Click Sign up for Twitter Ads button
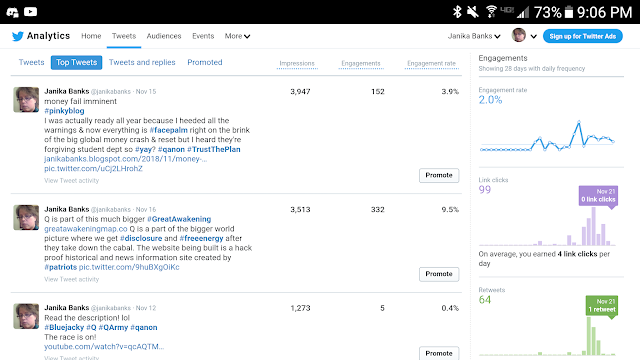Image resolution: width=640 pixels, height=360 pixels. pos(582,36)
